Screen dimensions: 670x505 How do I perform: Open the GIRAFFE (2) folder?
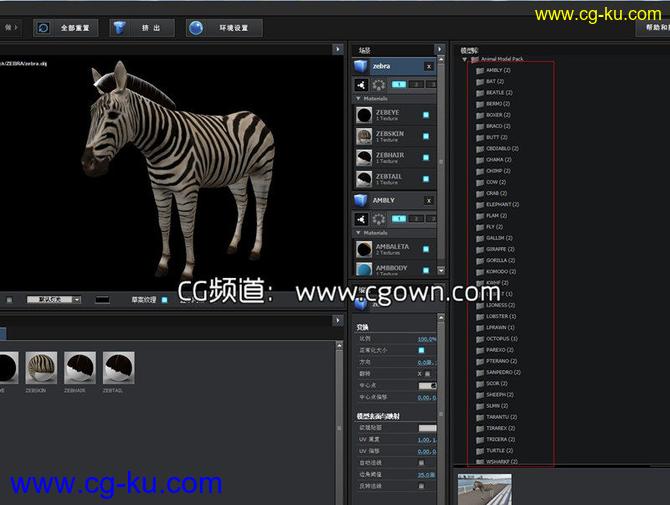click(x=495, y=249)
